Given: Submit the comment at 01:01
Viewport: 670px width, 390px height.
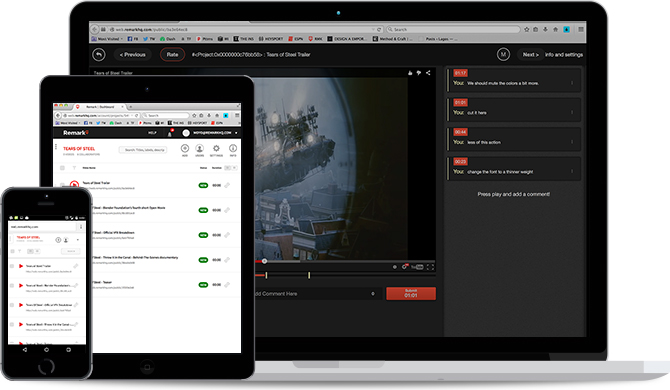Looking at the screenshot, I should [x=411, y=293].
